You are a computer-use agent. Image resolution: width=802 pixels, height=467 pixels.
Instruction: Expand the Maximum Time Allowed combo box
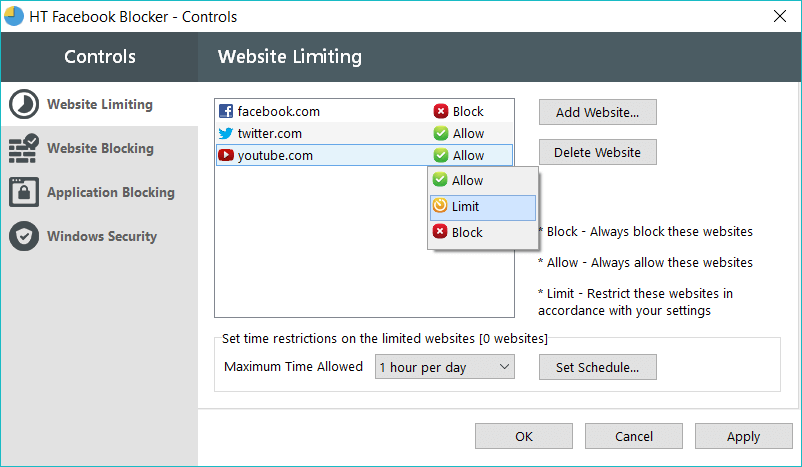tap(444, 367)
